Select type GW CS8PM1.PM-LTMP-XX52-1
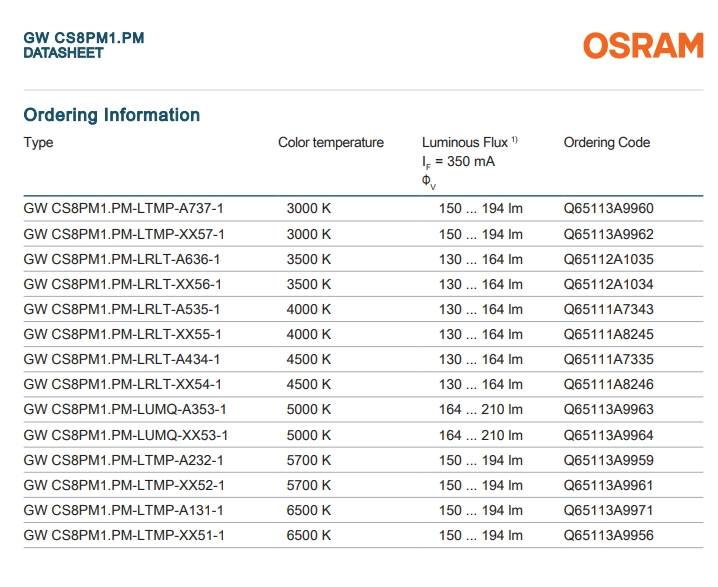 tap(124, 485)
